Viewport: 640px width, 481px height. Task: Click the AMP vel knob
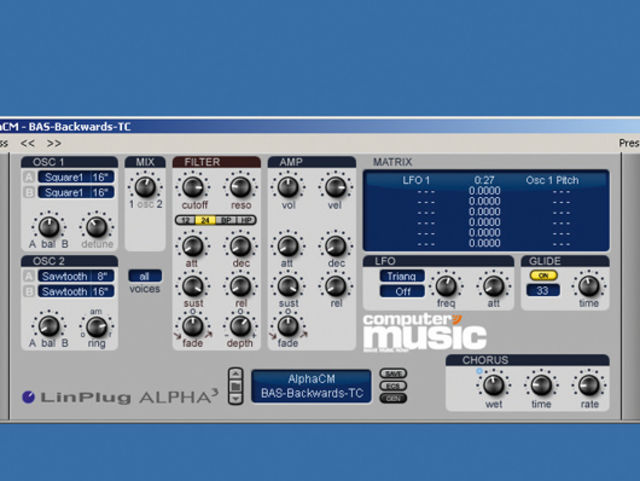tap(336, 187)
